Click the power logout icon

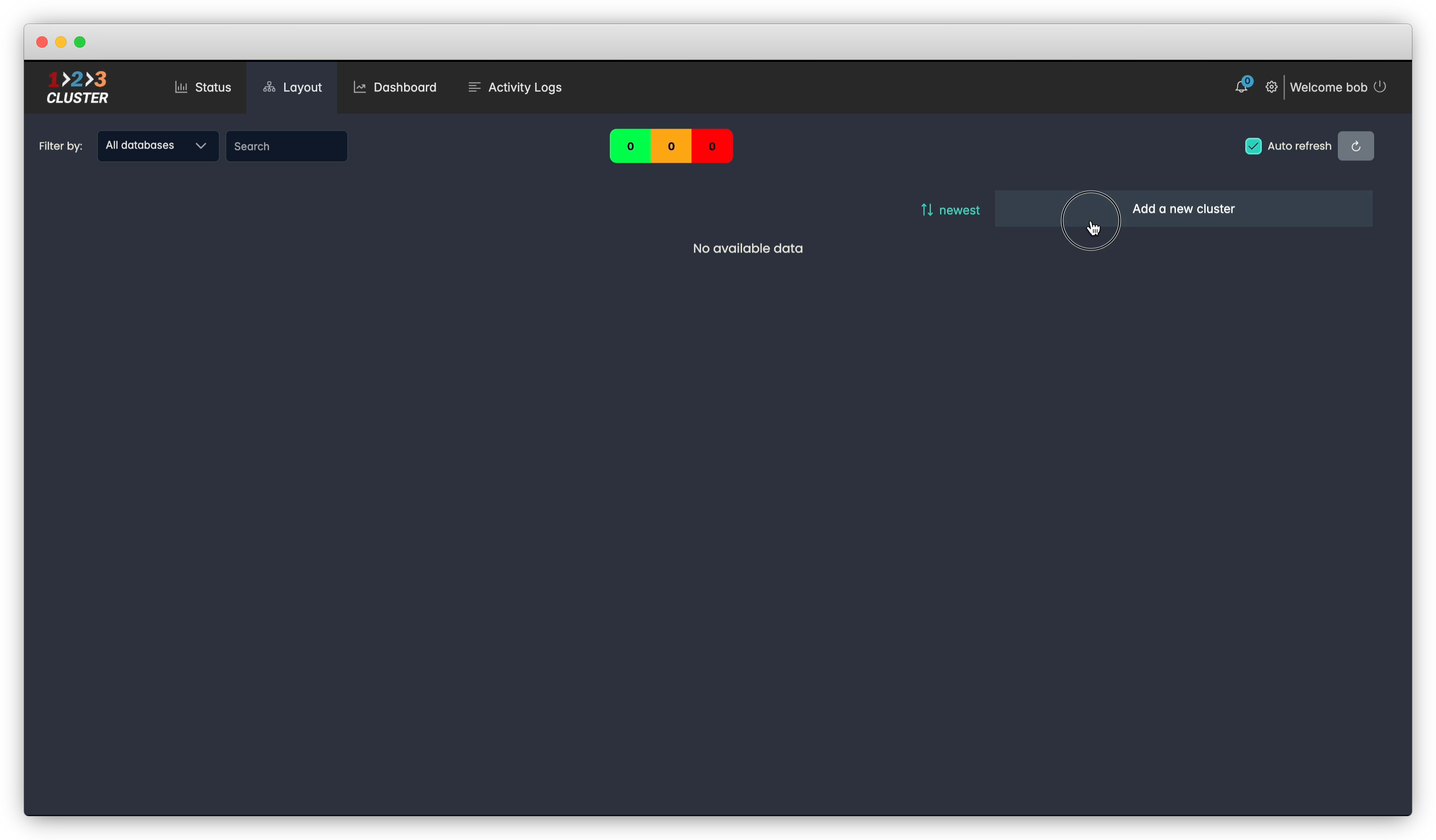1379,86
